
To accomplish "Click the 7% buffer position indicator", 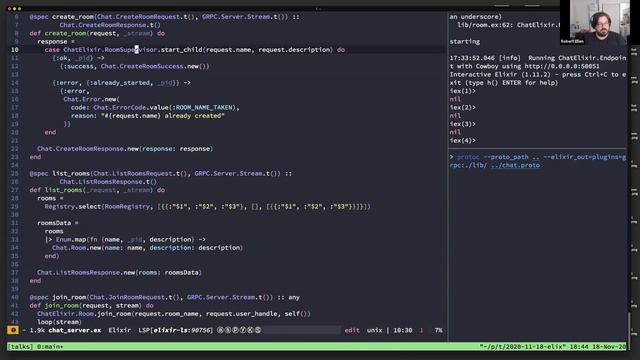I will [x=438, y=330].
